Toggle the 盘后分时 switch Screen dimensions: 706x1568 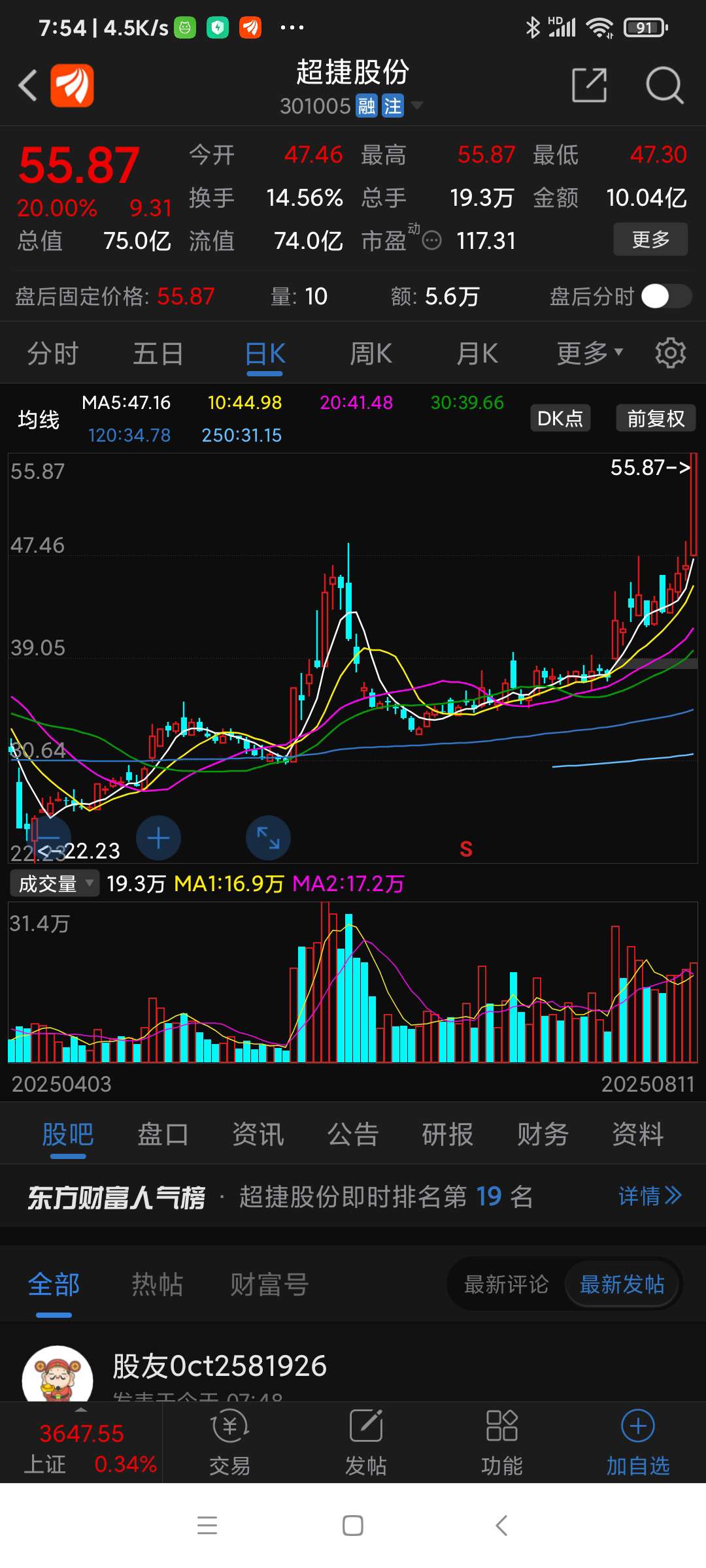[x=666, y=296]
